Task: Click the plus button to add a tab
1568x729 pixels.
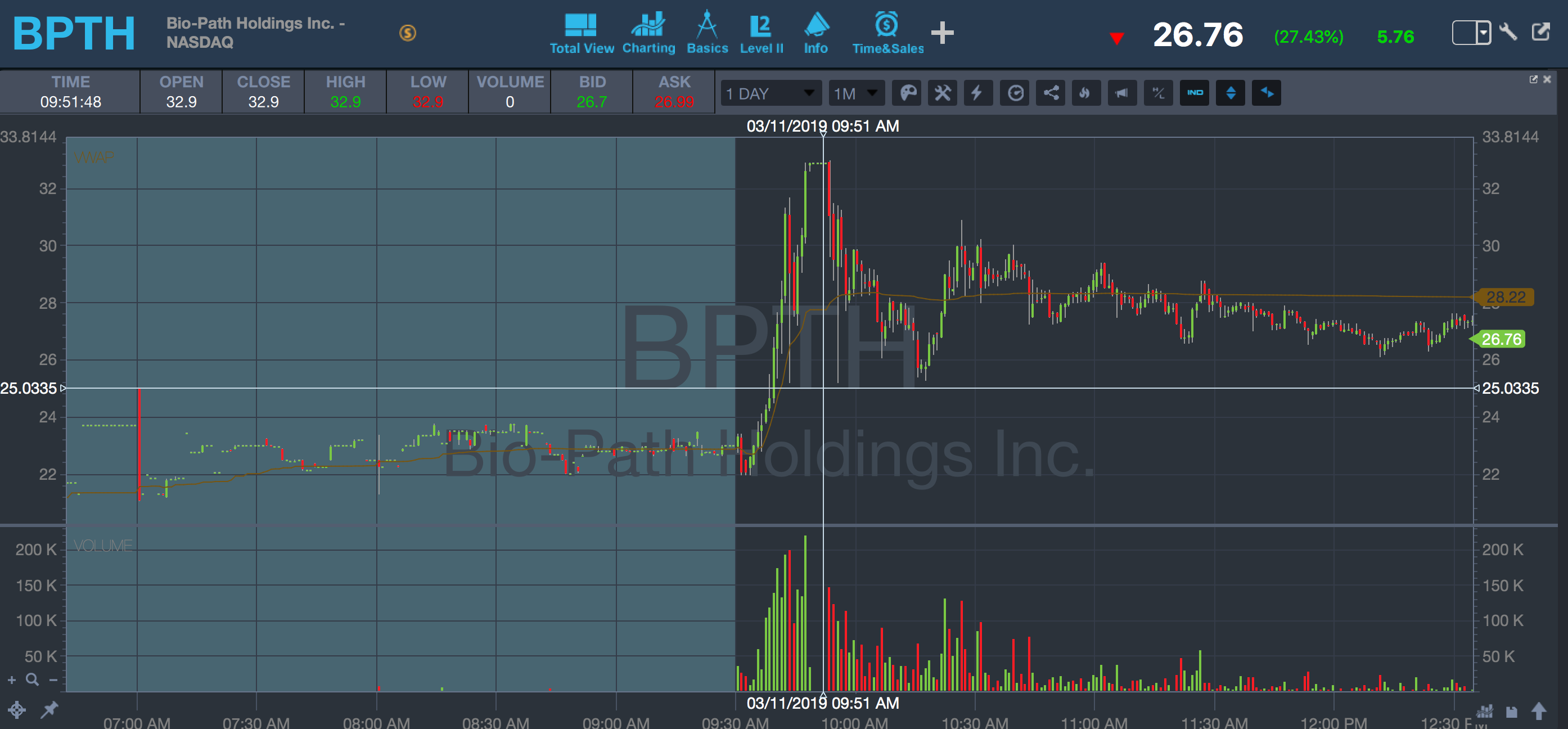Action: [941, 33]
